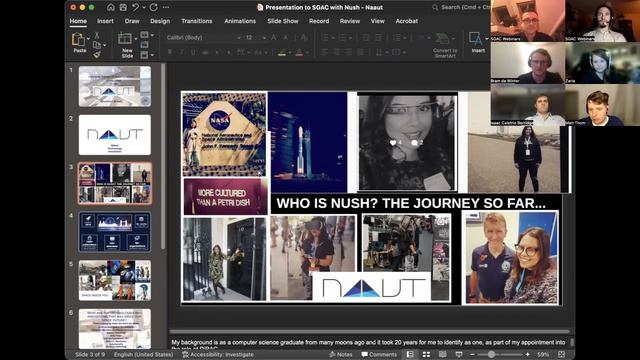Fit slide to current window

[x=562, y=354]
